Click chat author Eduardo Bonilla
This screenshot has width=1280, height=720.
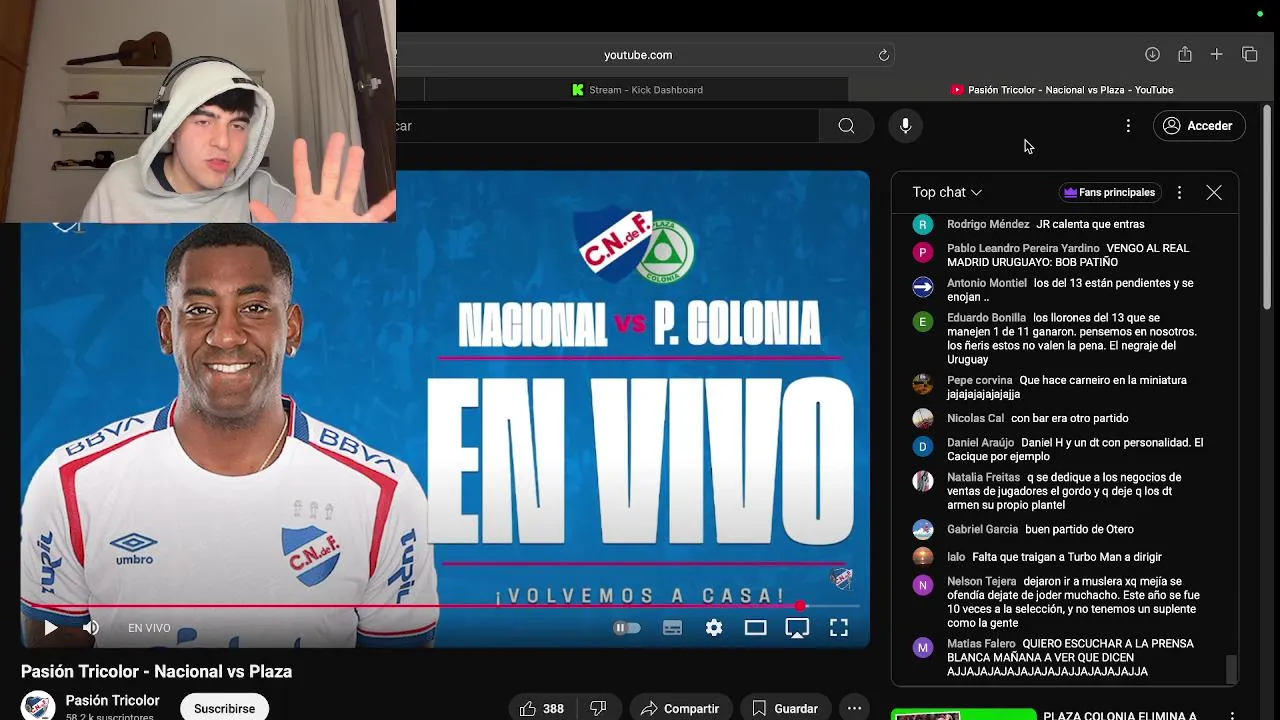click(986, 318)
